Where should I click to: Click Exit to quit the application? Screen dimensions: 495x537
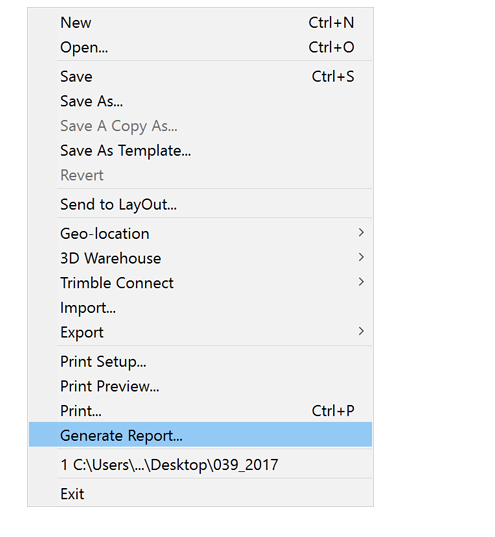tap(200, 494)
